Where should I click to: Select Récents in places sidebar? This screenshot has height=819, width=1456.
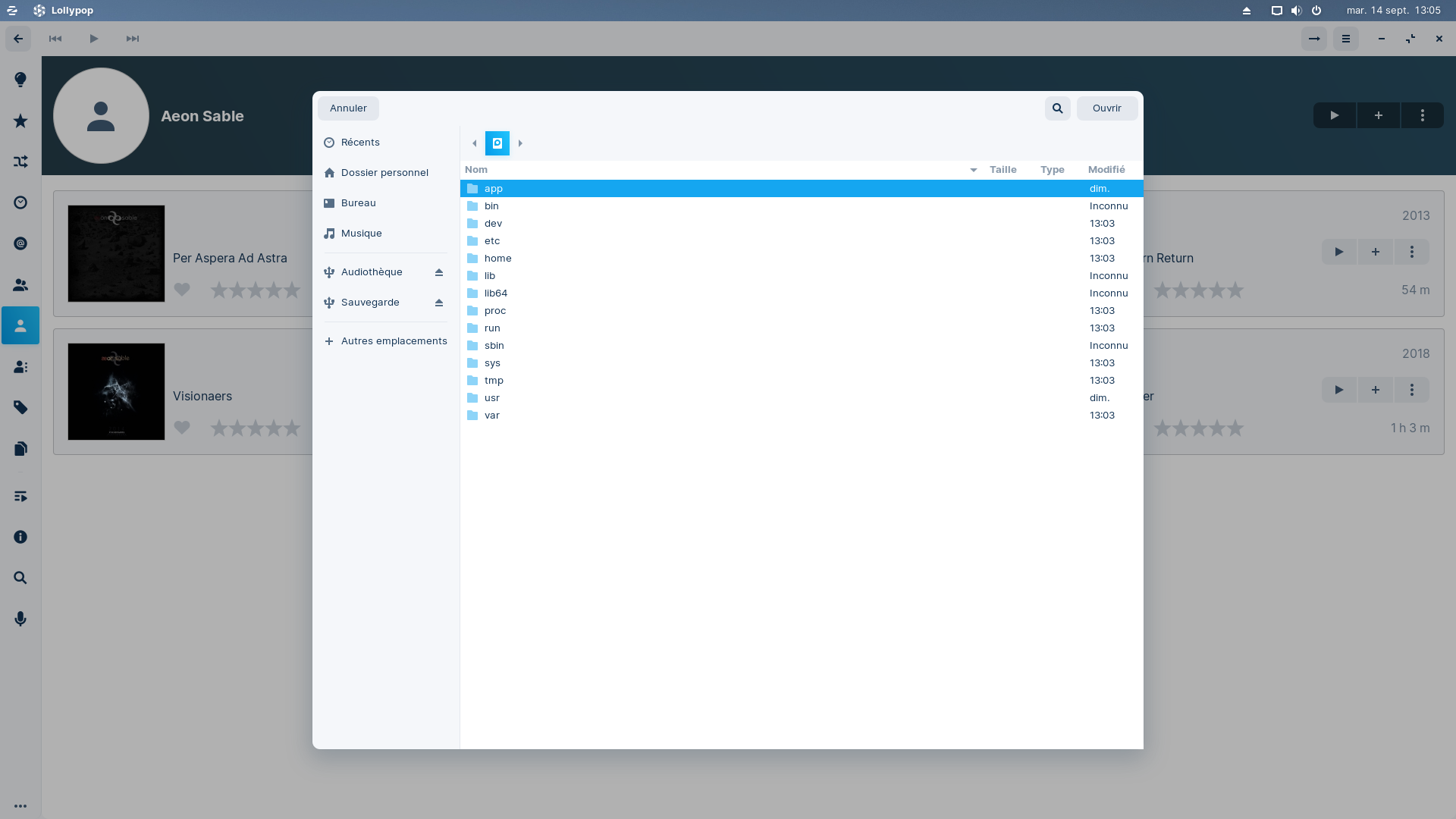(360, 143)
